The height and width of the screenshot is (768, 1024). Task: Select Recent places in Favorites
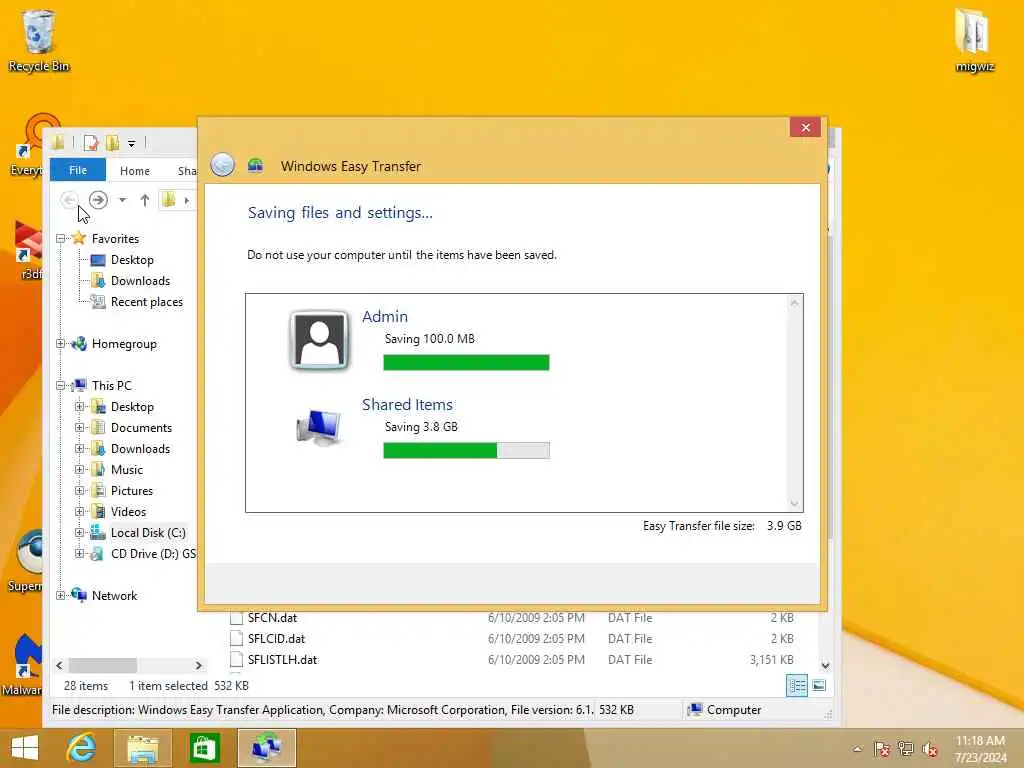(146, 302)
